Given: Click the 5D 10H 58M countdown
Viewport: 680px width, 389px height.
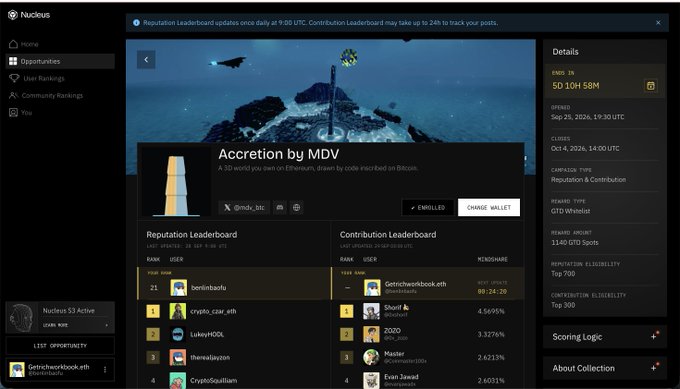Looking at the screenshot, I should [575, 86].
